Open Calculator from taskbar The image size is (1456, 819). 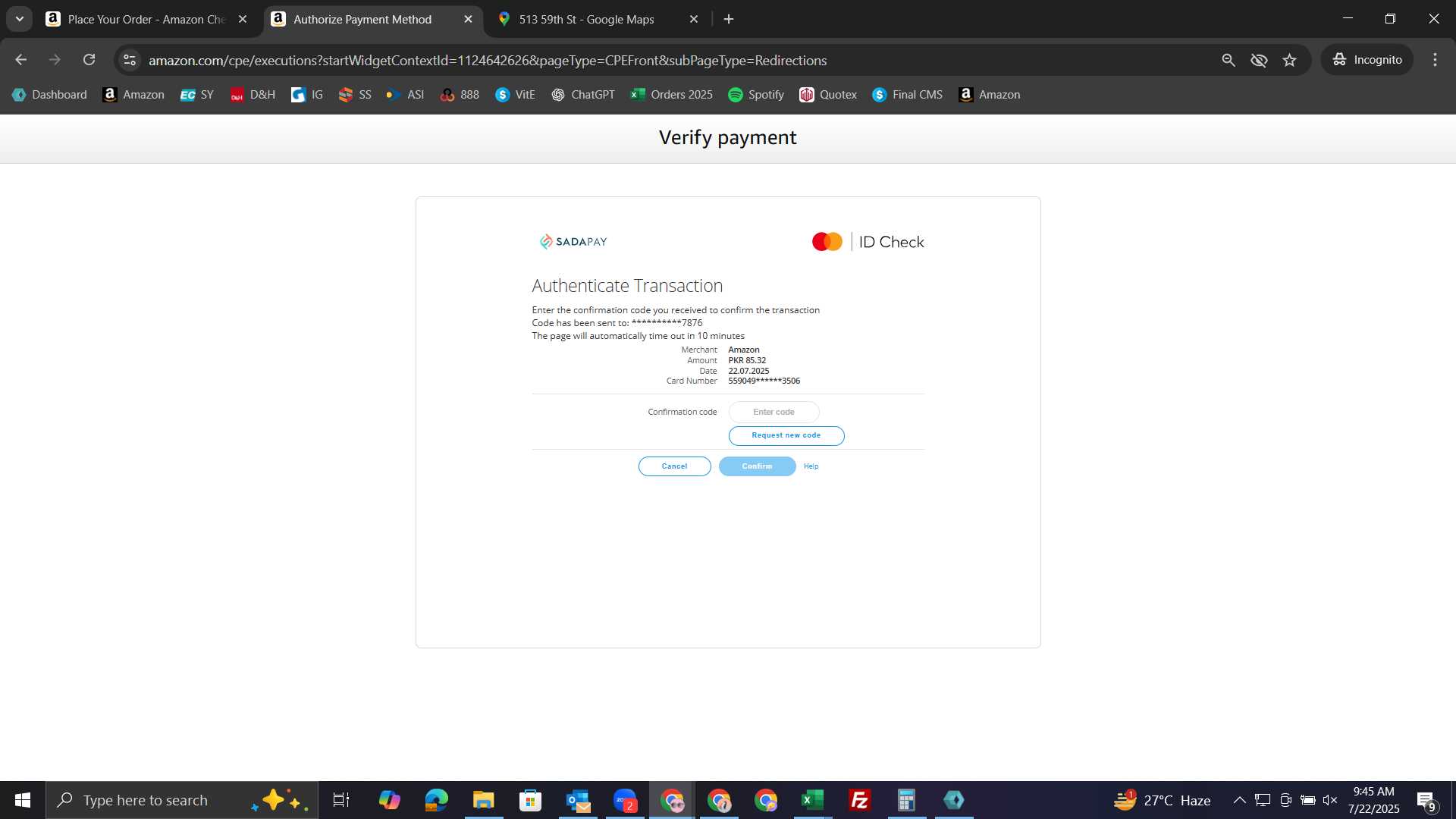[907, 800]
